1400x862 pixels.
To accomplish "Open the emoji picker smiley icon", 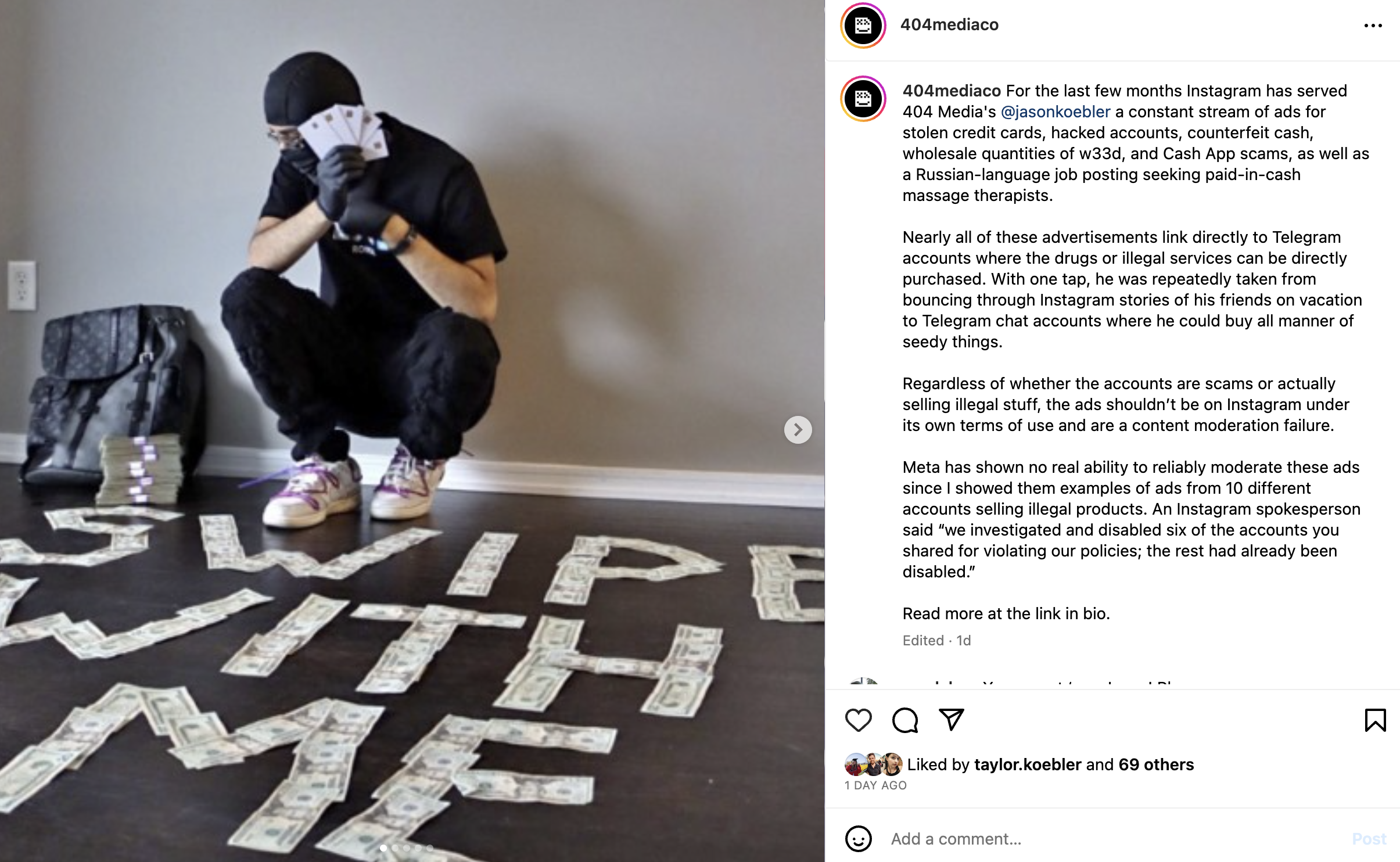I will pyautogui.click(x=858, y=839).
